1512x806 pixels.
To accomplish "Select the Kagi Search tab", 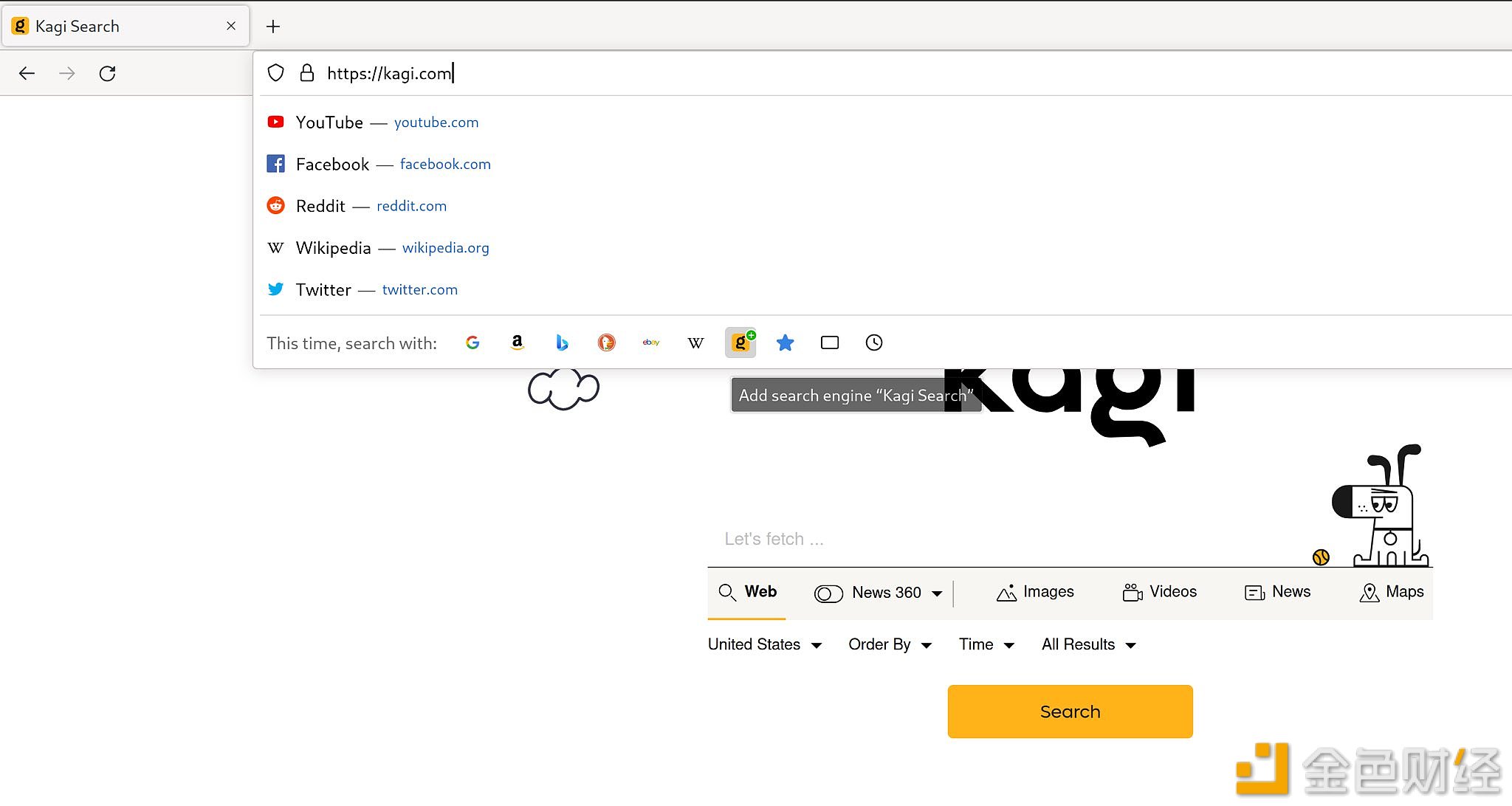I will click(x=126, y=27).
